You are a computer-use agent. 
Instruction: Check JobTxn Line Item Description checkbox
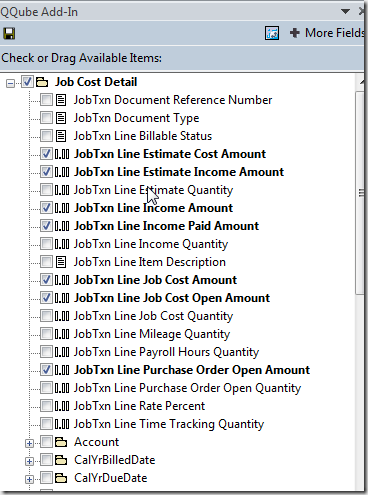tap(46, 261)
